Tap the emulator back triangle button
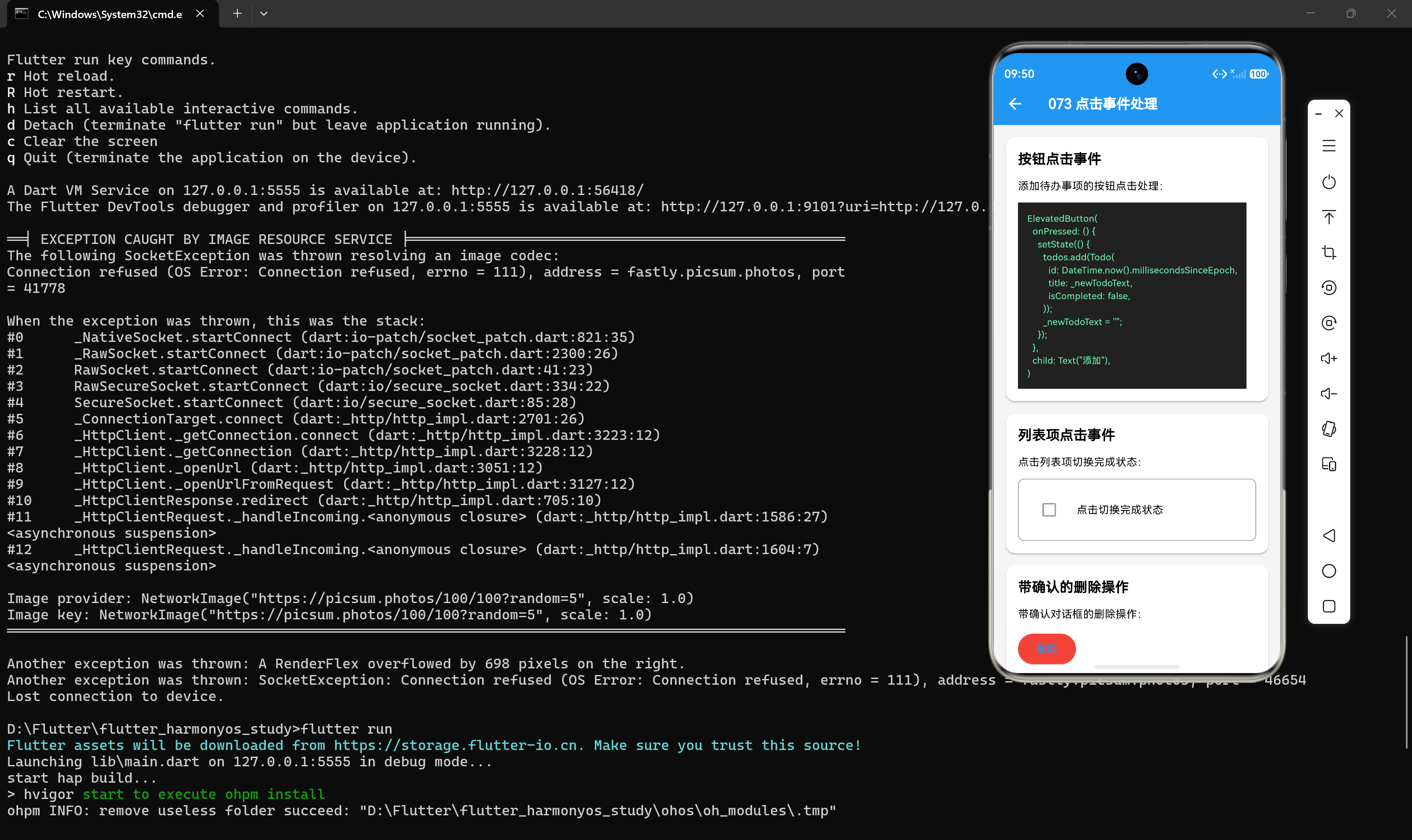Screen dimensions: 1412x840 click(x=1329, y=536)
